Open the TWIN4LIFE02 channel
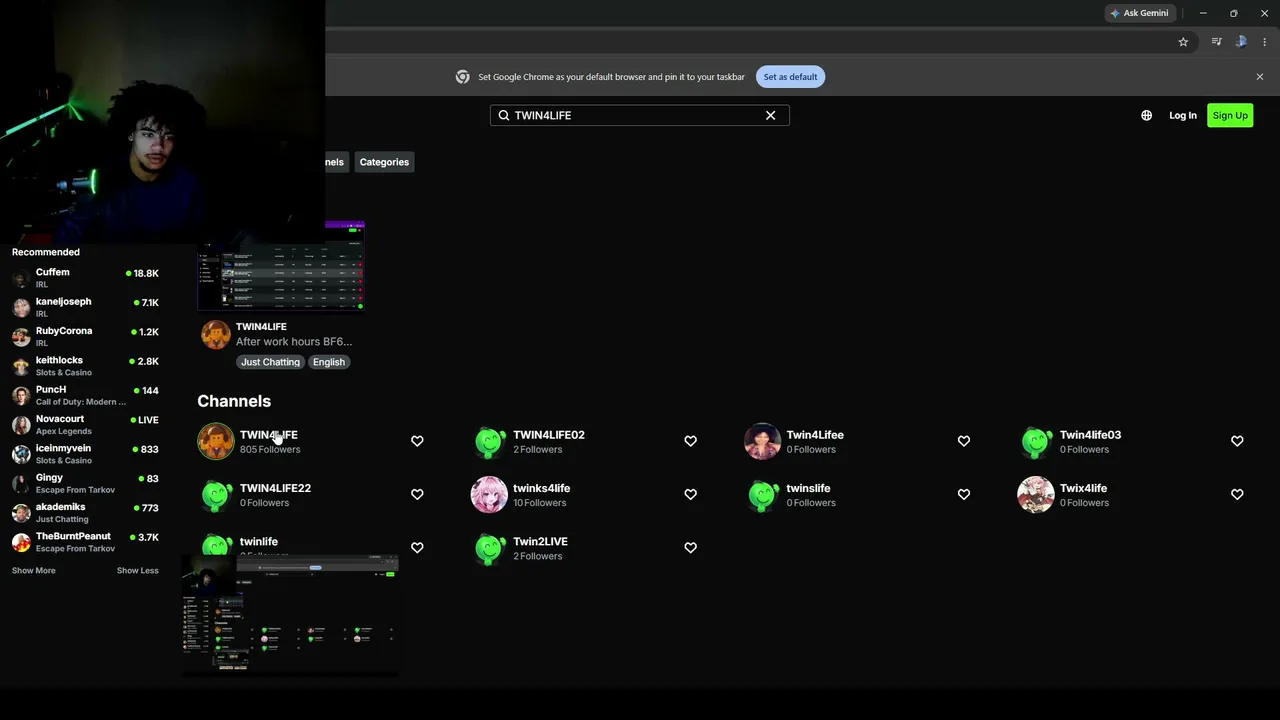Viewport: 1280px width, 720px height. (x=549, y=435)
